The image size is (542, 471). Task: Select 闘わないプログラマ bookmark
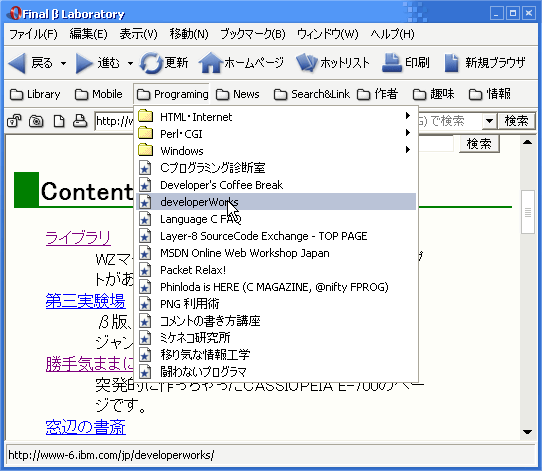276,372
